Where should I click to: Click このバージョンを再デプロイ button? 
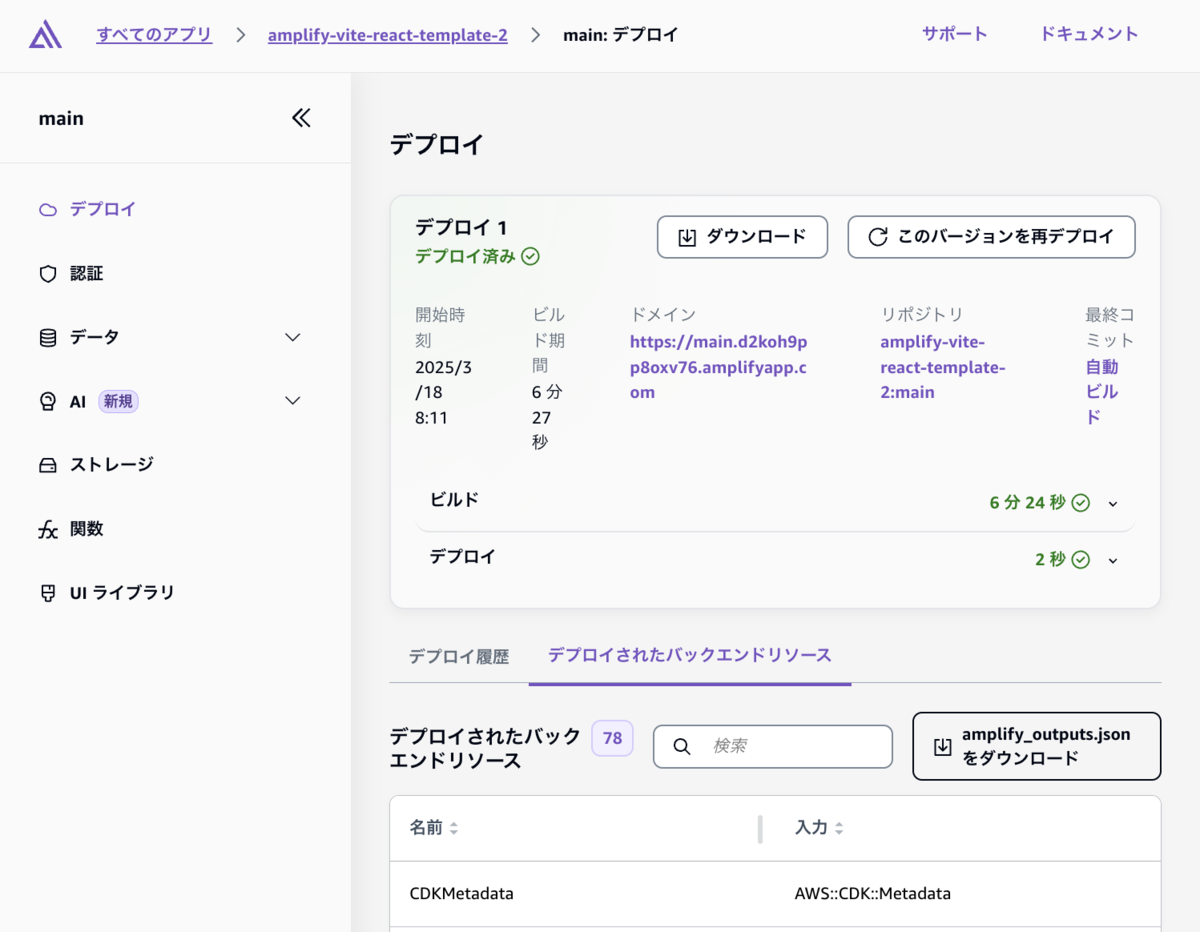click(991, 237)
